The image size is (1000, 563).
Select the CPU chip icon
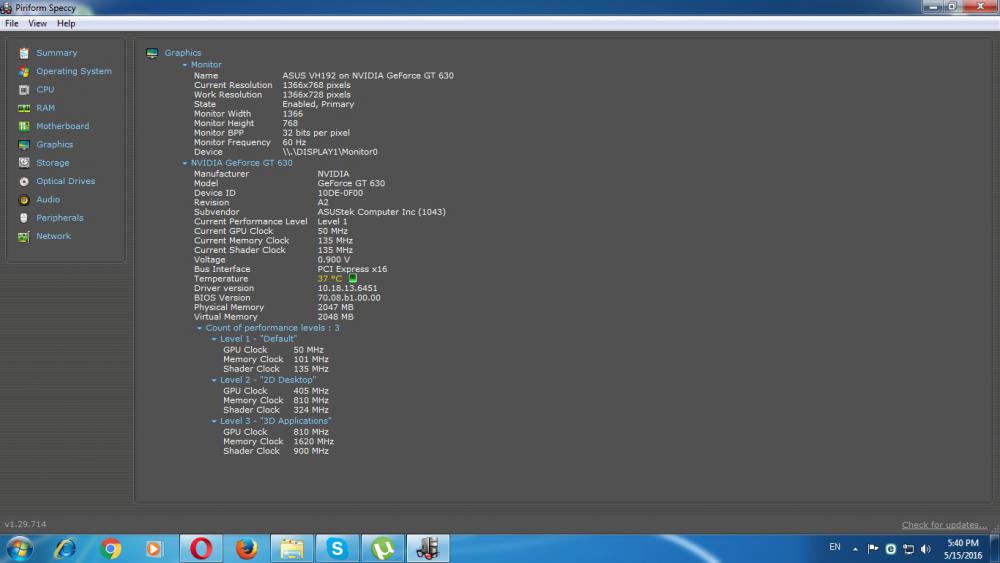click(x=24, y=90)
